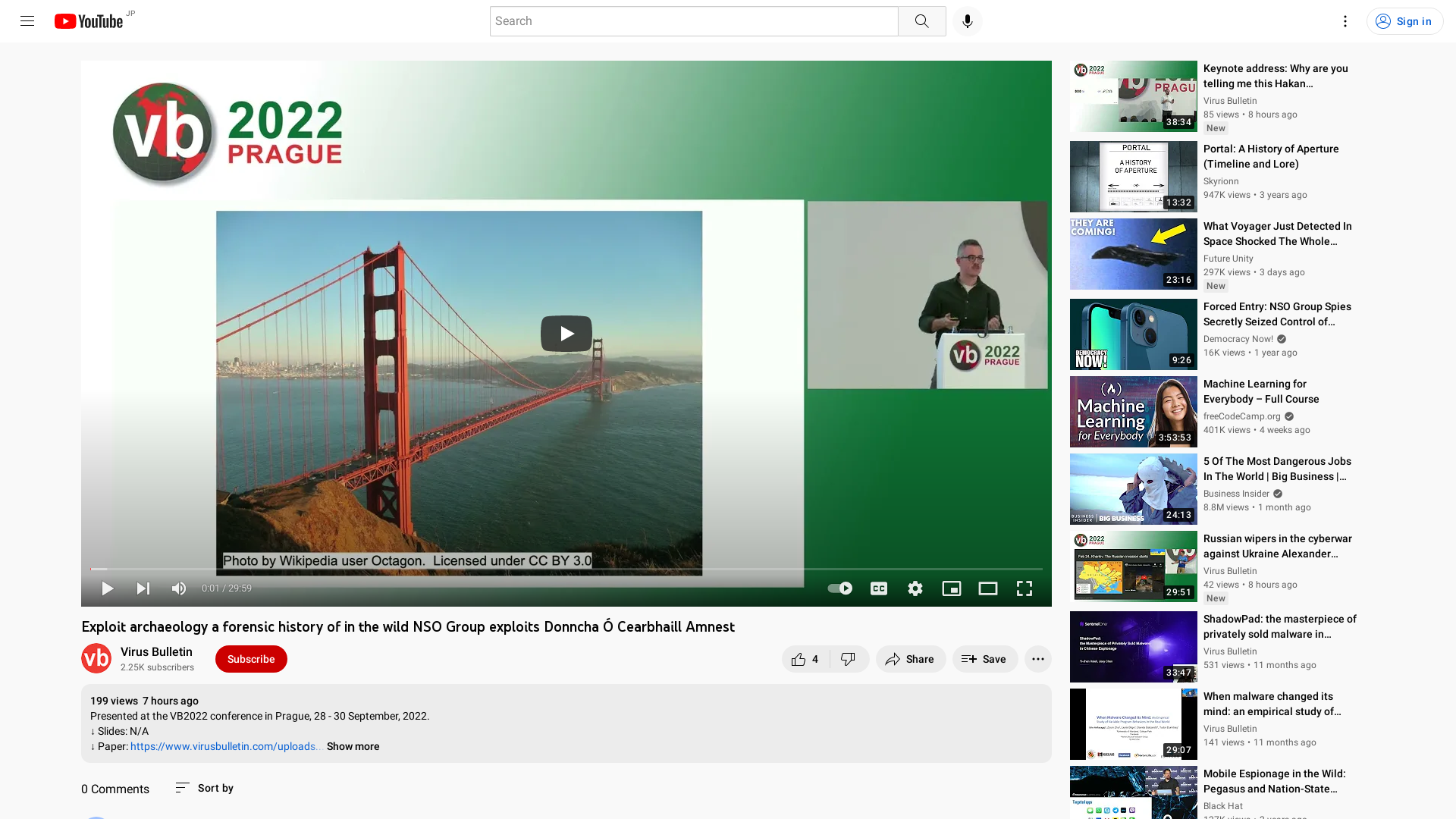Open settings kebab menu in header
This screenshot has width=1456, height=819.
(1345, 21)
